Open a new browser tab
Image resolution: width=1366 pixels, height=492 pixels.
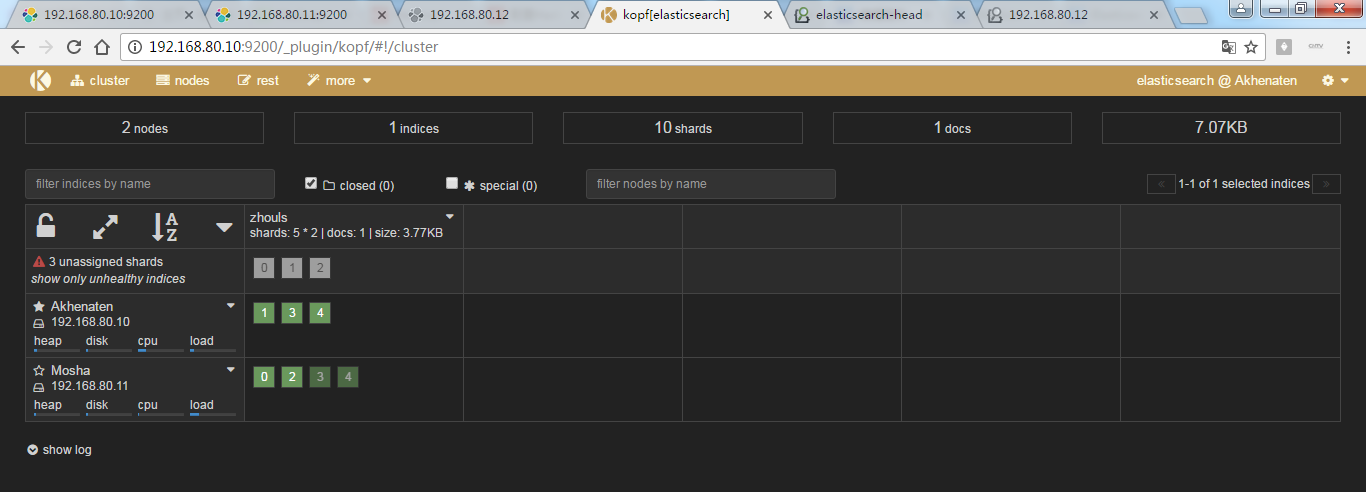click(x=1190, y=16)
